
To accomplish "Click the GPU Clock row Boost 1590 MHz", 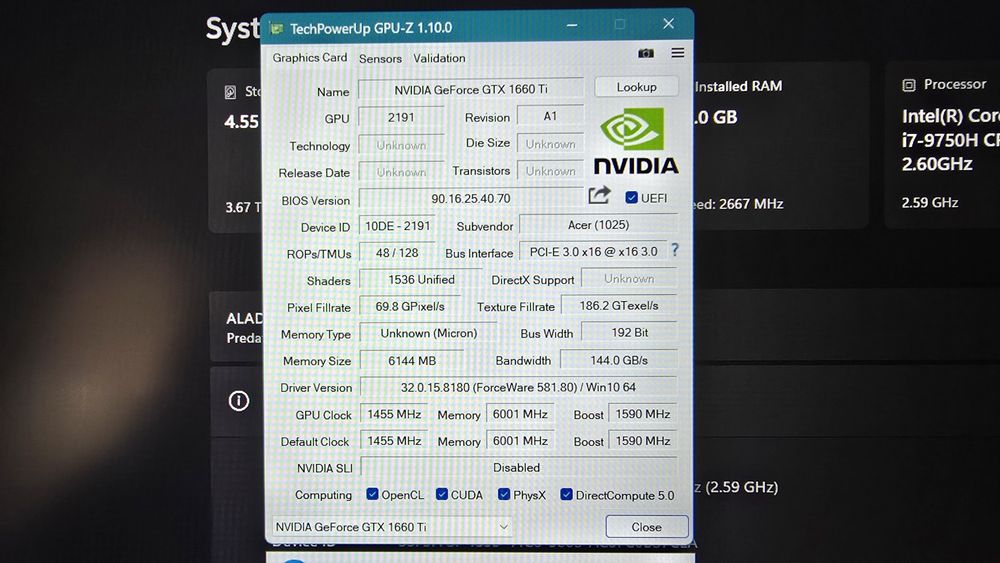I will [642, 414].
